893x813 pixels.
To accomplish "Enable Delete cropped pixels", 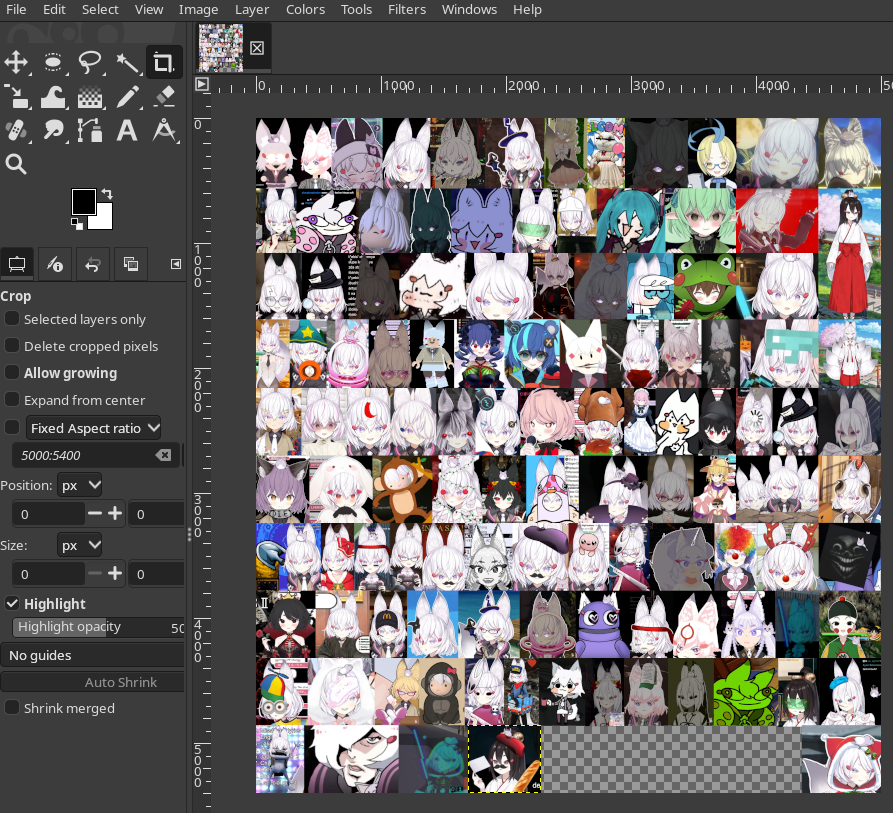I will click(12, 345).
